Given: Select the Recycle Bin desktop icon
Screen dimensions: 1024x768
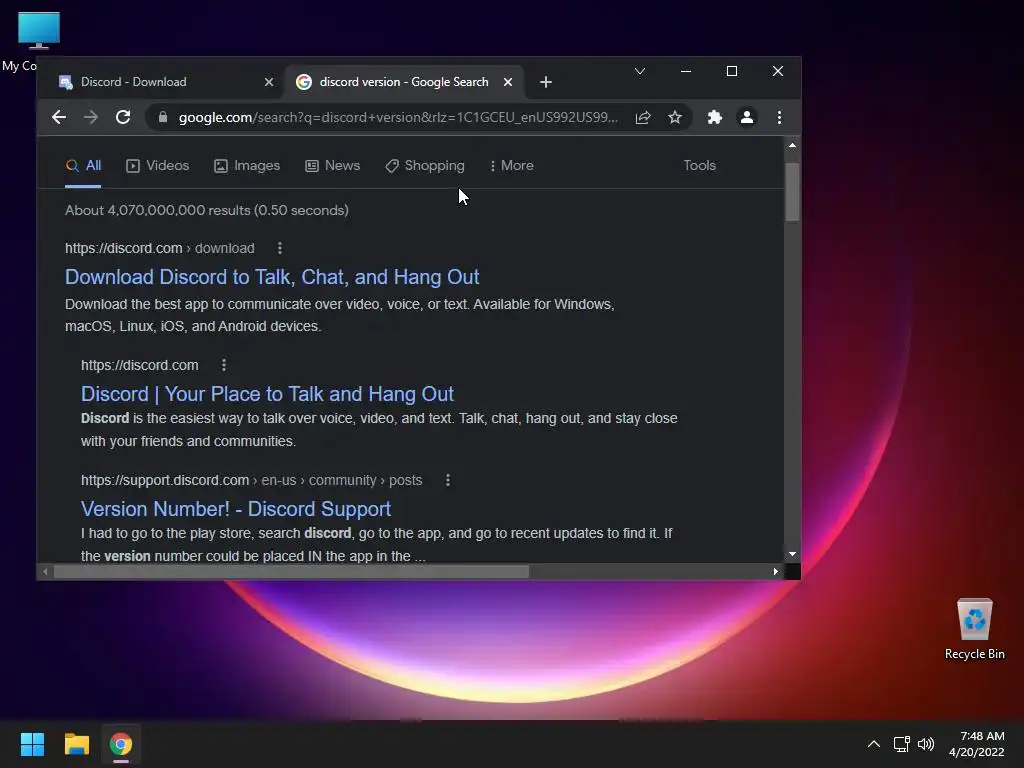Looking at the screenshot, I should click(974, 629).
